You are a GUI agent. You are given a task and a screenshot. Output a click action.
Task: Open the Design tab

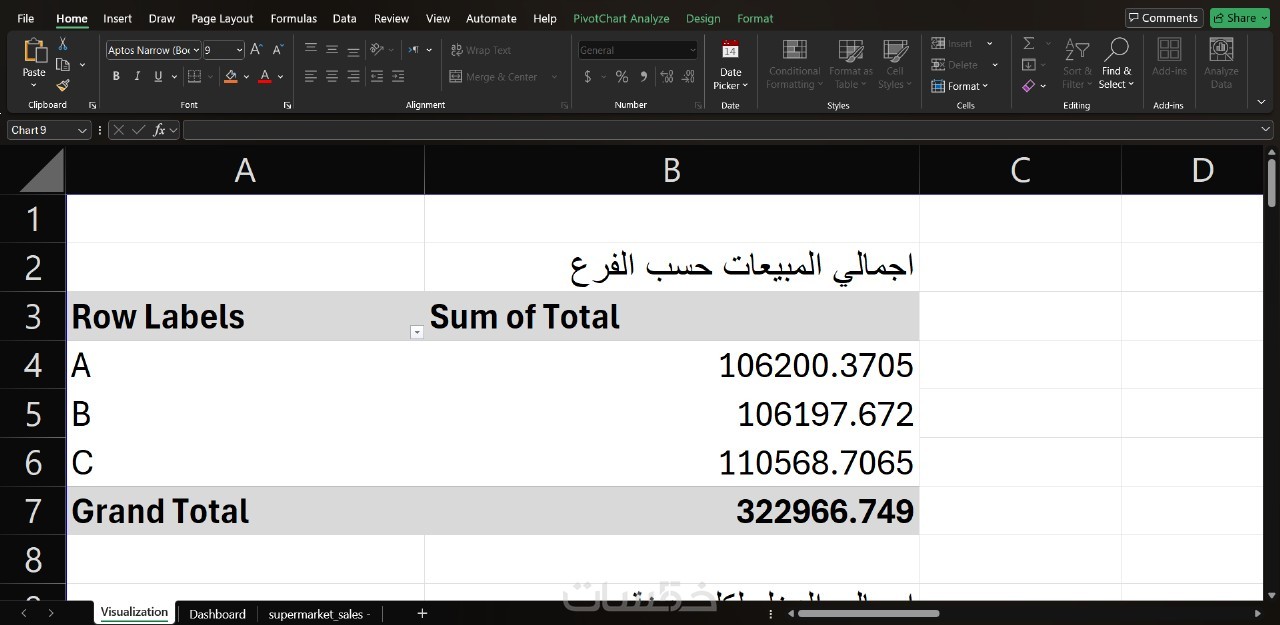[x=703, y=18]
